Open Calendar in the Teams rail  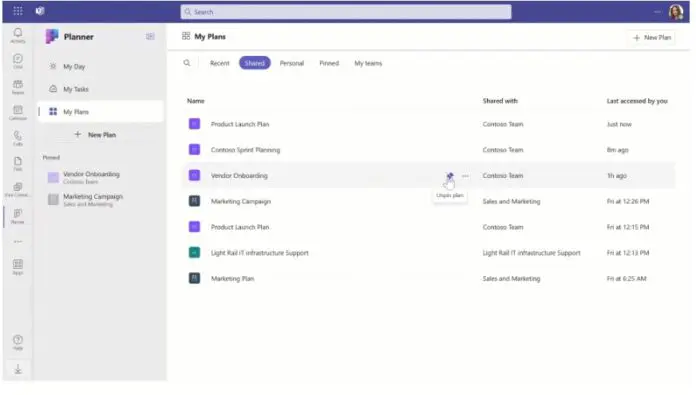(18, 112)
